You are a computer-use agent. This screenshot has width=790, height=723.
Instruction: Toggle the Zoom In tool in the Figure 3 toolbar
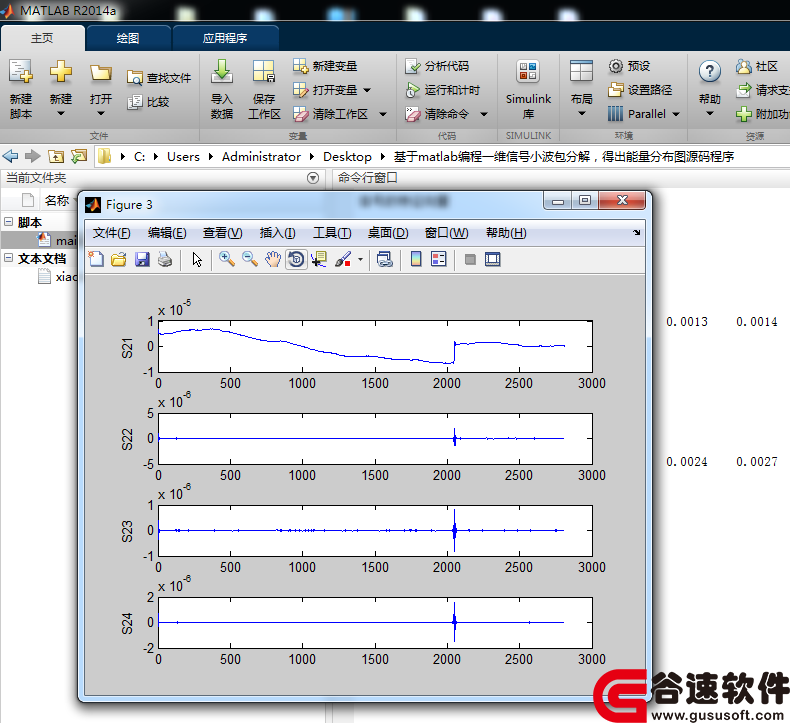[x=227, y=259]
